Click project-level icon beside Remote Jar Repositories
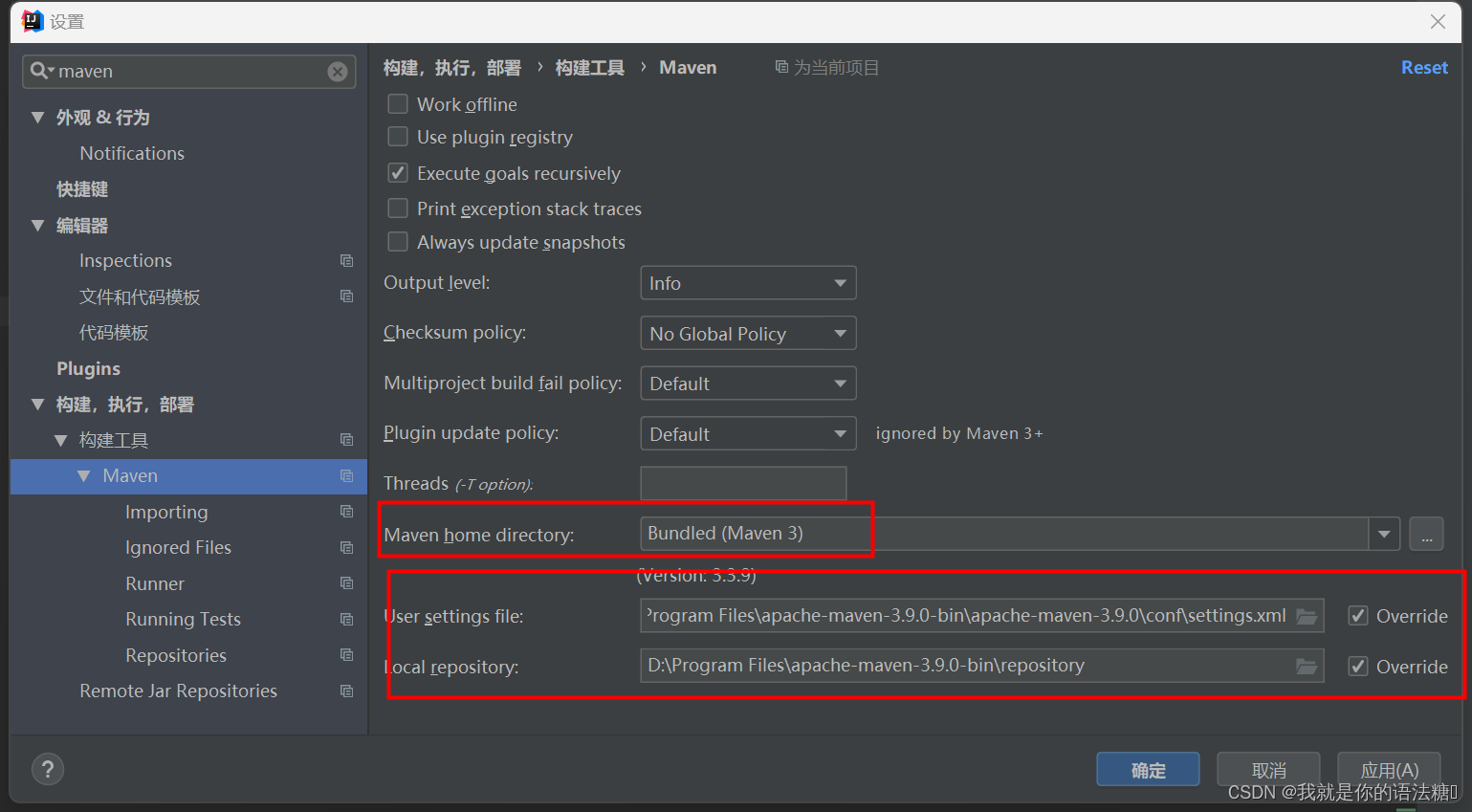1472x812 pixels. point(346,691)
